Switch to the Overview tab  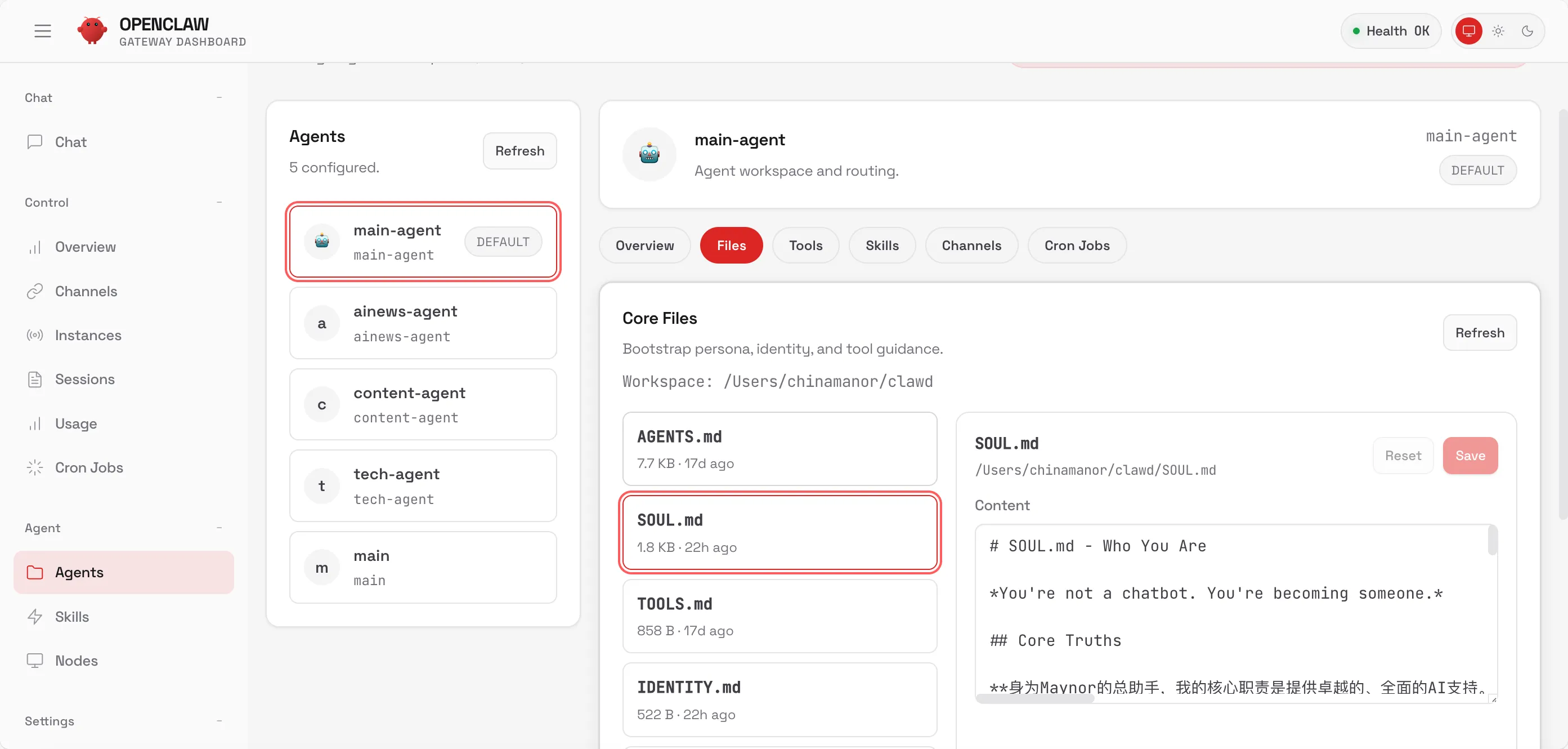[x=644, y=246]
